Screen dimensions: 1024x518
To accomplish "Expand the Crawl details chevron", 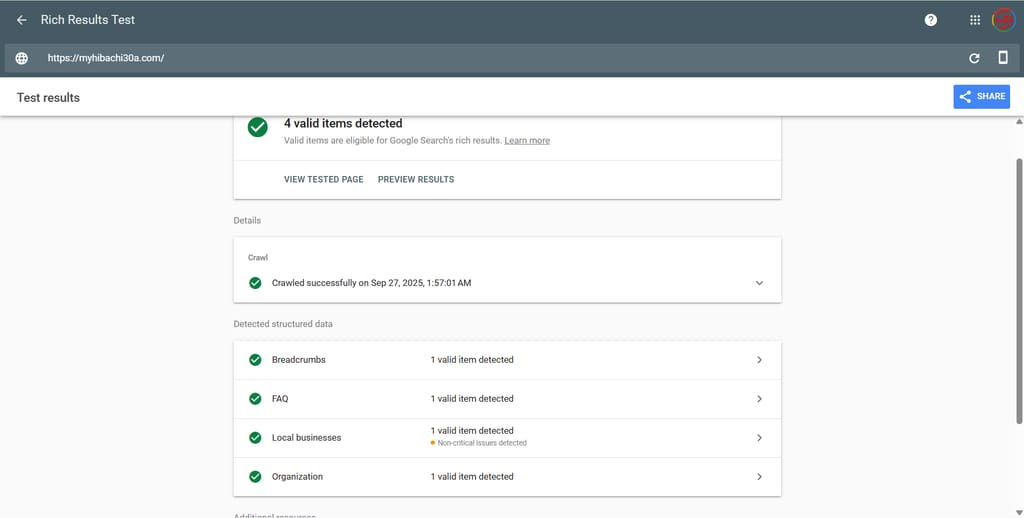I will 759,283.
